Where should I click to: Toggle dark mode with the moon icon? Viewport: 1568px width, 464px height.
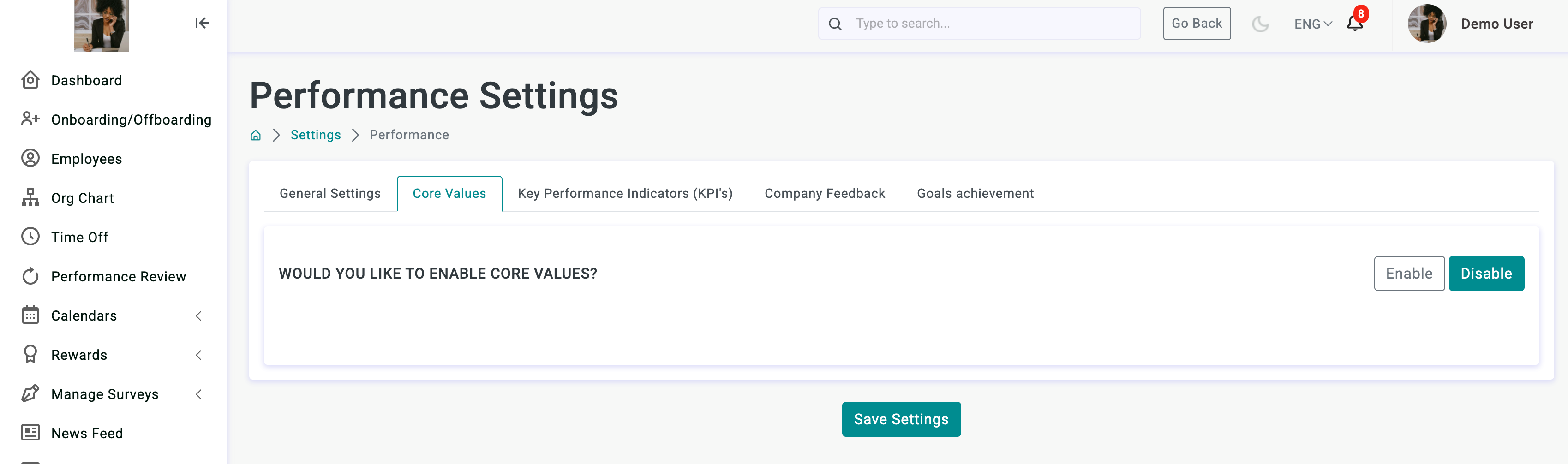[1260, 24]
